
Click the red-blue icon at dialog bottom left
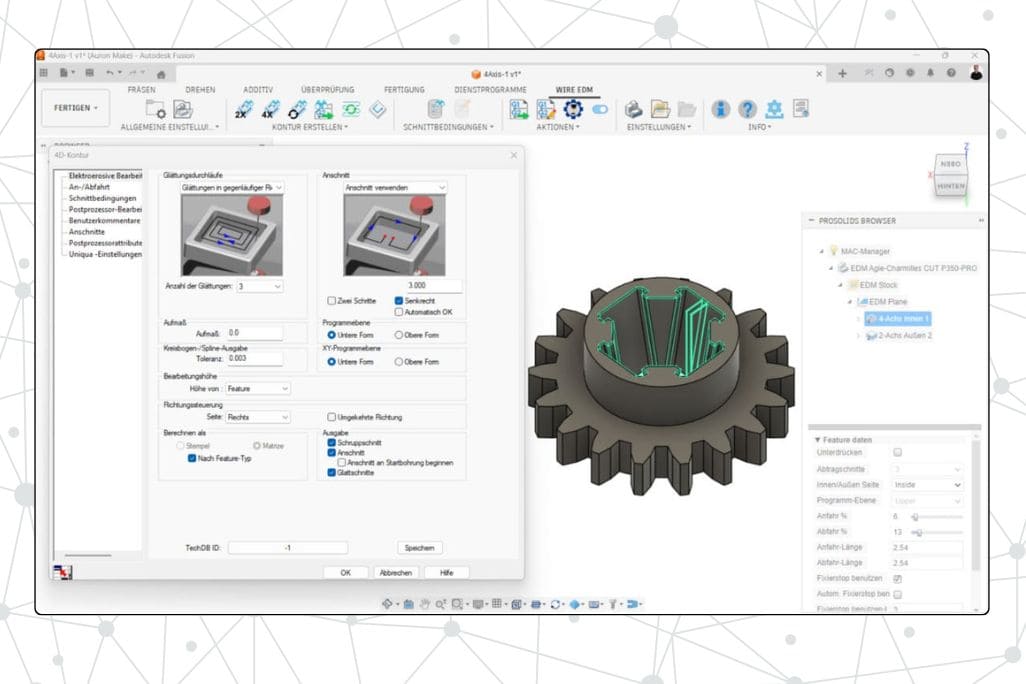(x=62, y=573)
